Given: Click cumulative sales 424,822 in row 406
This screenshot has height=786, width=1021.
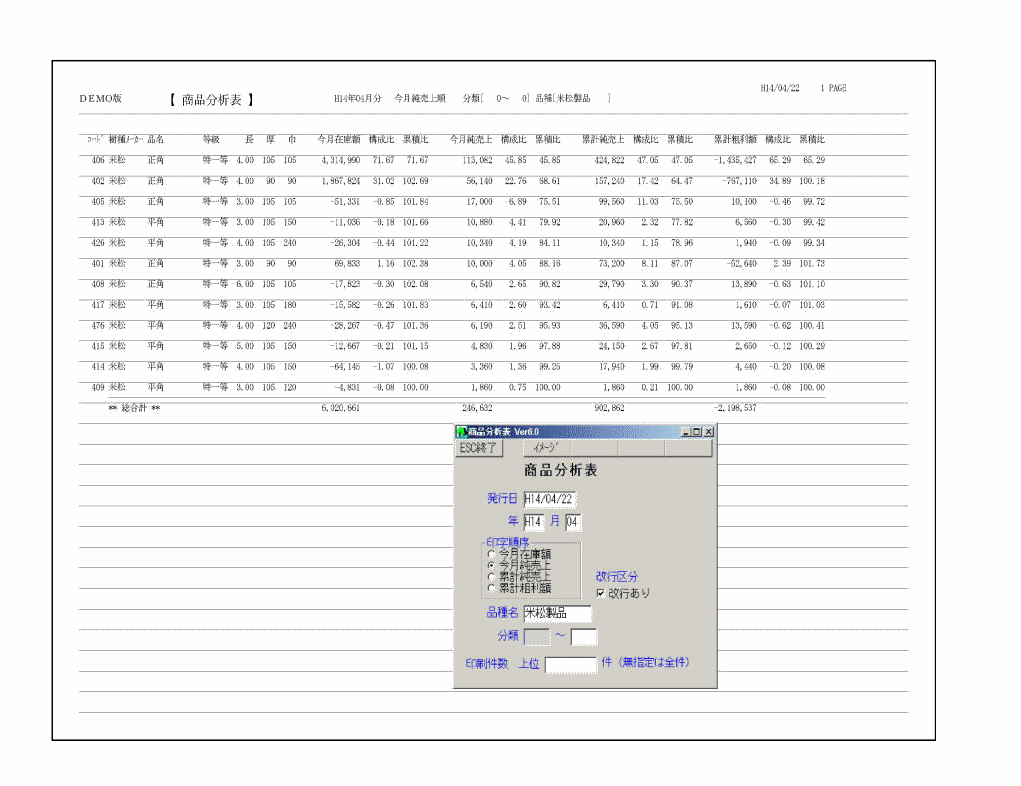Looking at the screenshot, I should pos(609,160).
